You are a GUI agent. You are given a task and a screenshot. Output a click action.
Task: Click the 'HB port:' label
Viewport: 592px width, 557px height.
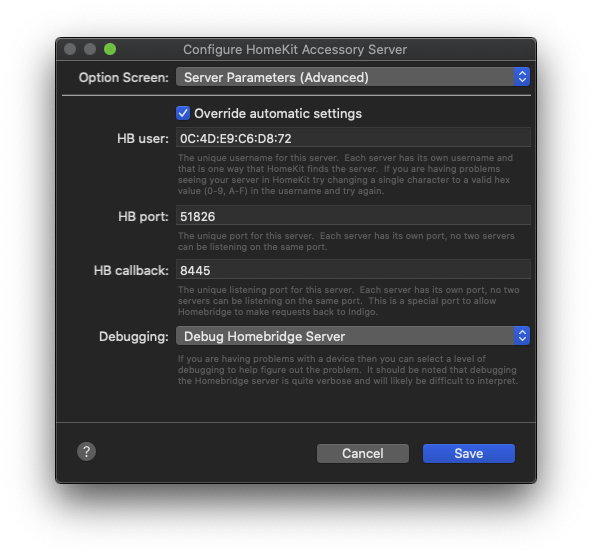point(143,216)
